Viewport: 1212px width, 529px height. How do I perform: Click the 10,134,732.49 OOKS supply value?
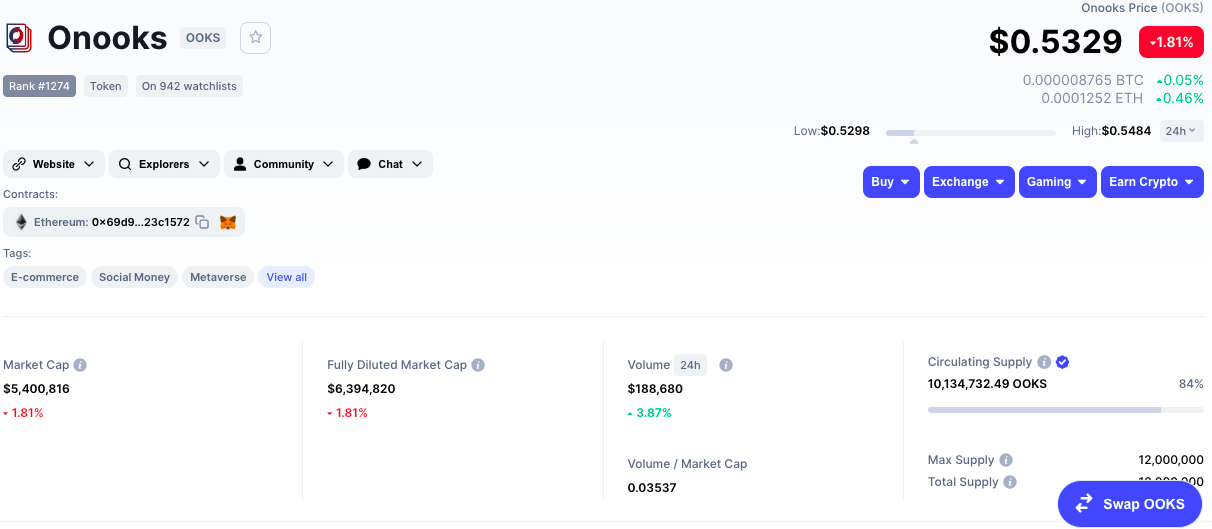[x=987, y=384]
